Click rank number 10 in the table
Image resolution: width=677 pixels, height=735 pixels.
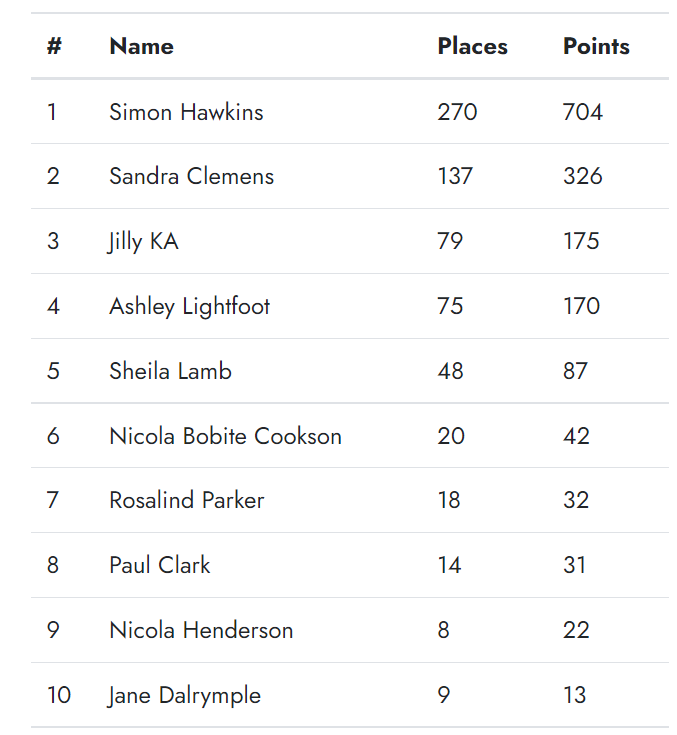pos(58,695)
